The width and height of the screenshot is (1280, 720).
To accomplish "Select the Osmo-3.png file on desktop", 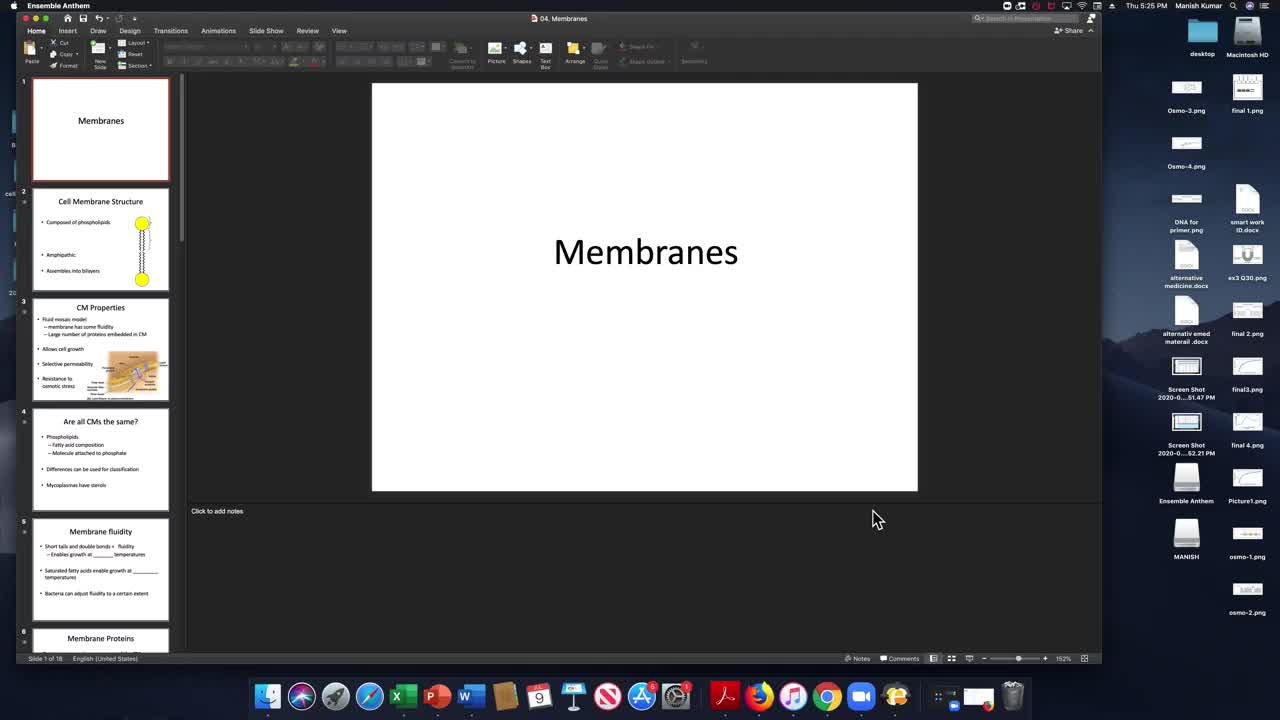I will pyautogui.click(x=1186, y=97).
